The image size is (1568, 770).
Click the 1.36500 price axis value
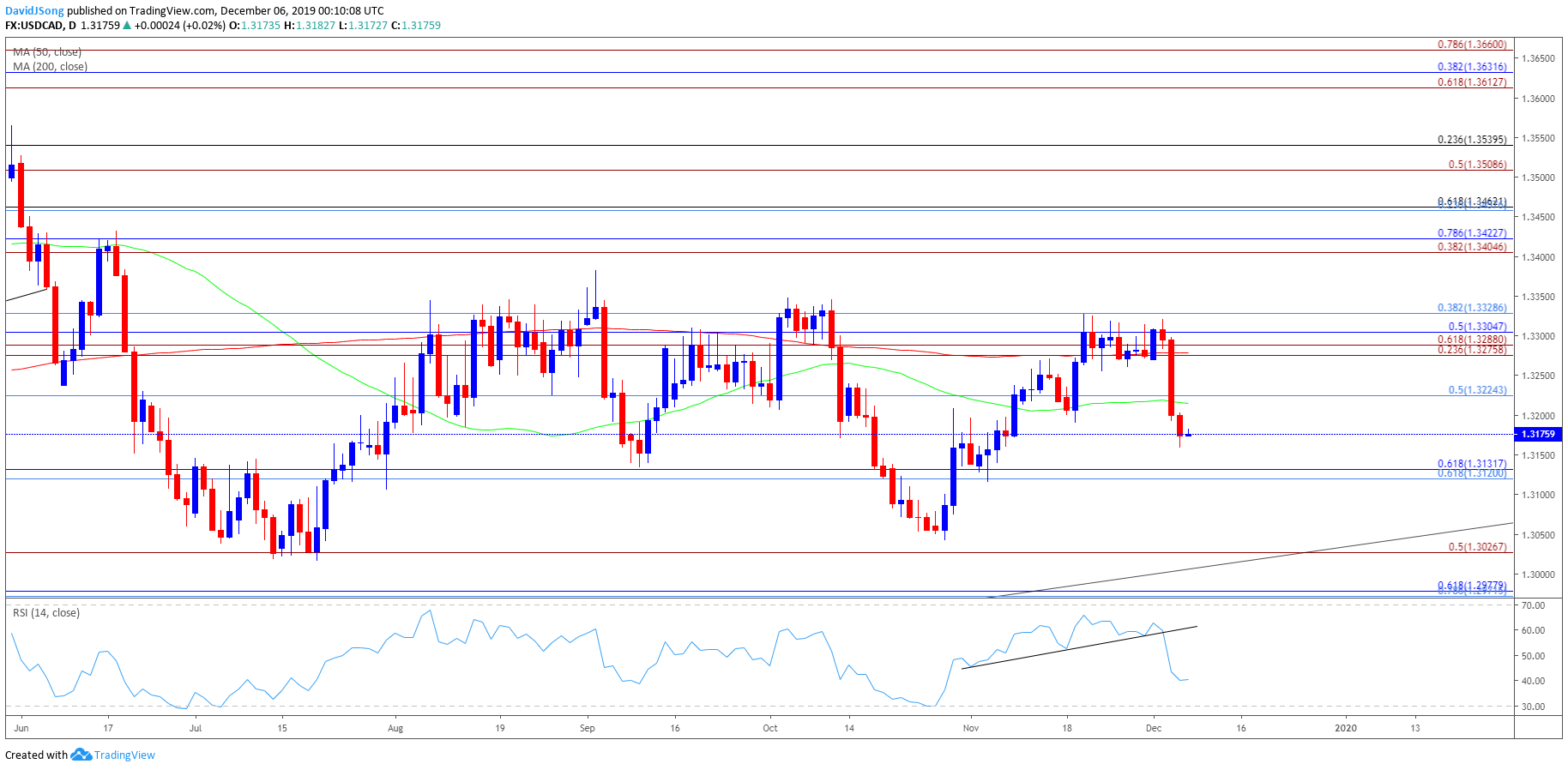click(x=1538, y=59)
